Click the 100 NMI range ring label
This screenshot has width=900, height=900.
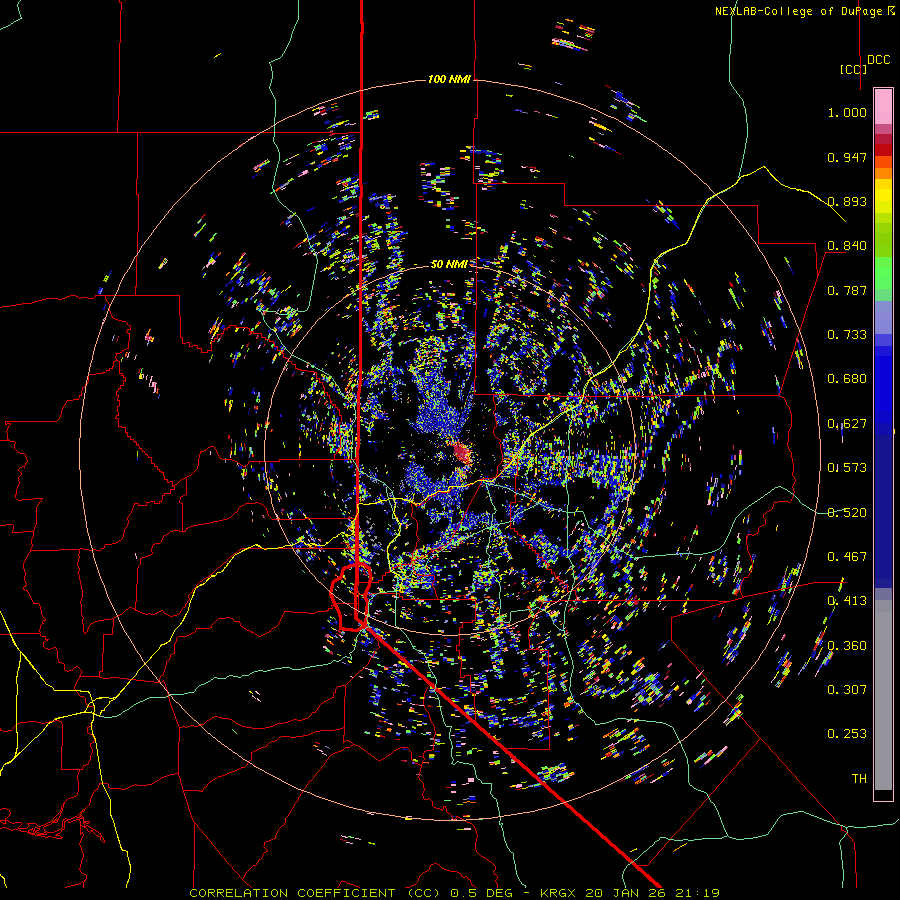[x=449, y=79]
